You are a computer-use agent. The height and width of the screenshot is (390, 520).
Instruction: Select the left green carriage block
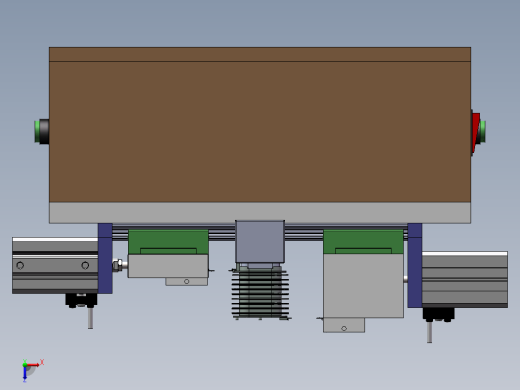coord(168,242)
